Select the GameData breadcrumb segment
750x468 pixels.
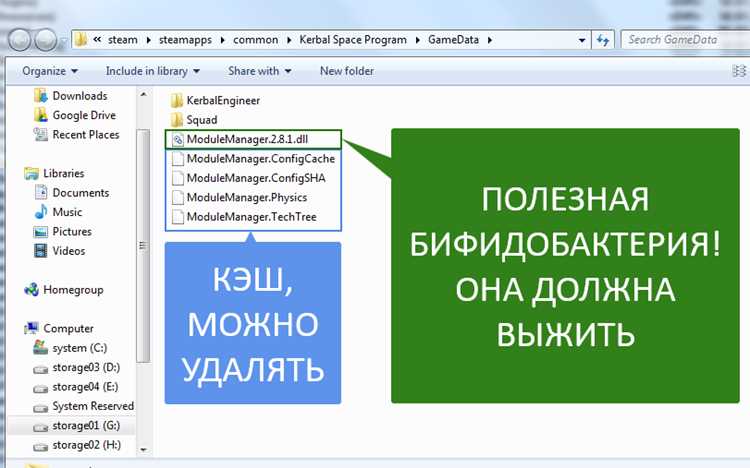pyautogui.click(x=453, y=40)
